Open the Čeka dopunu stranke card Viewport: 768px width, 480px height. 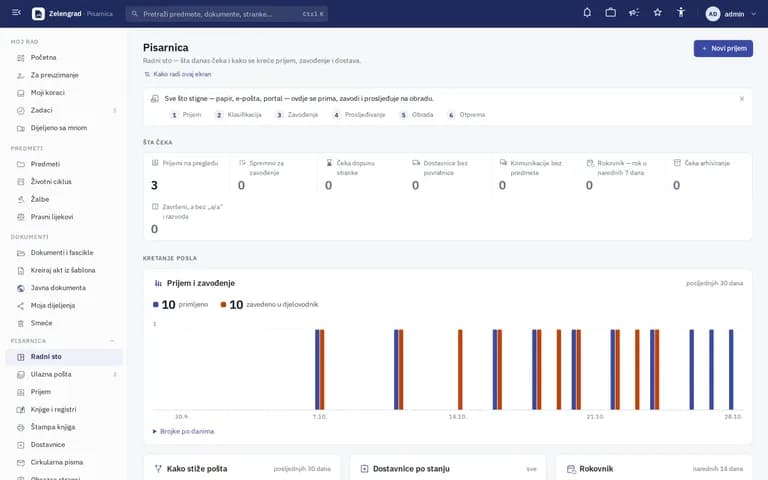click(360, 175)
